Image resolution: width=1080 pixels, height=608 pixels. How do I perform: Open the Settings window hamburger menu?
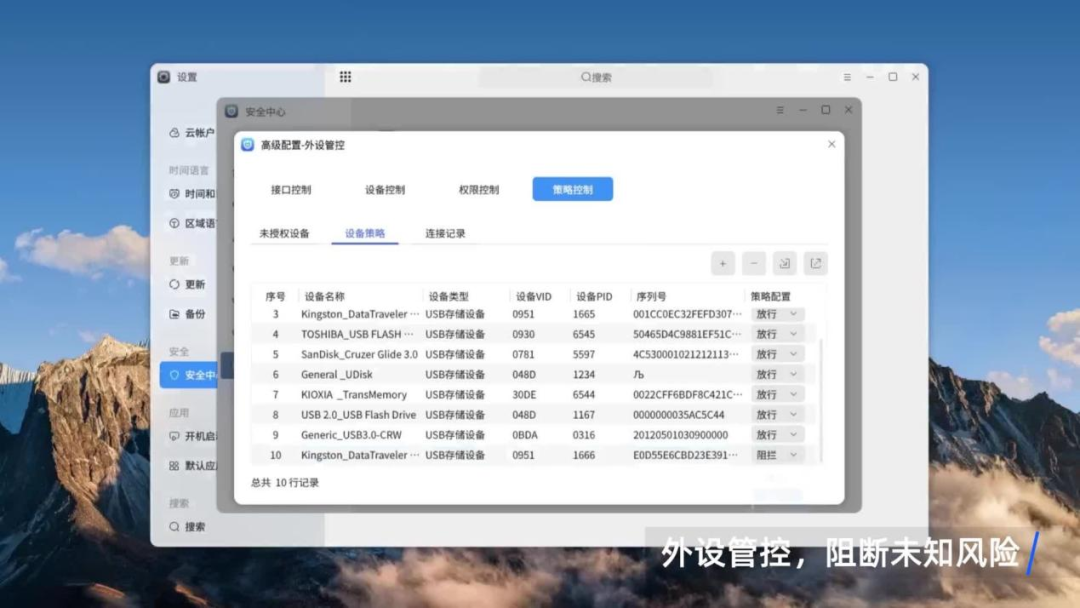click(847, 77)
